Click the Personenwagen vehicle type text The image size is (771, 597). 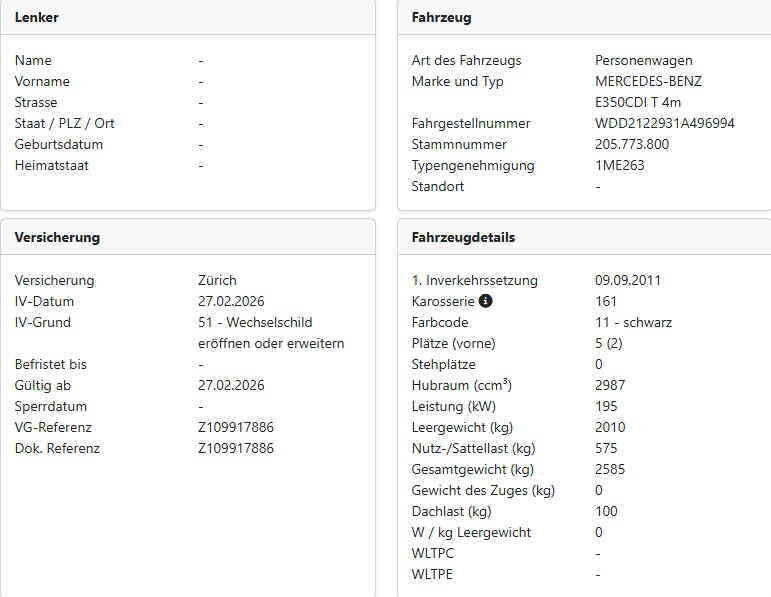(x=644, y=60)
